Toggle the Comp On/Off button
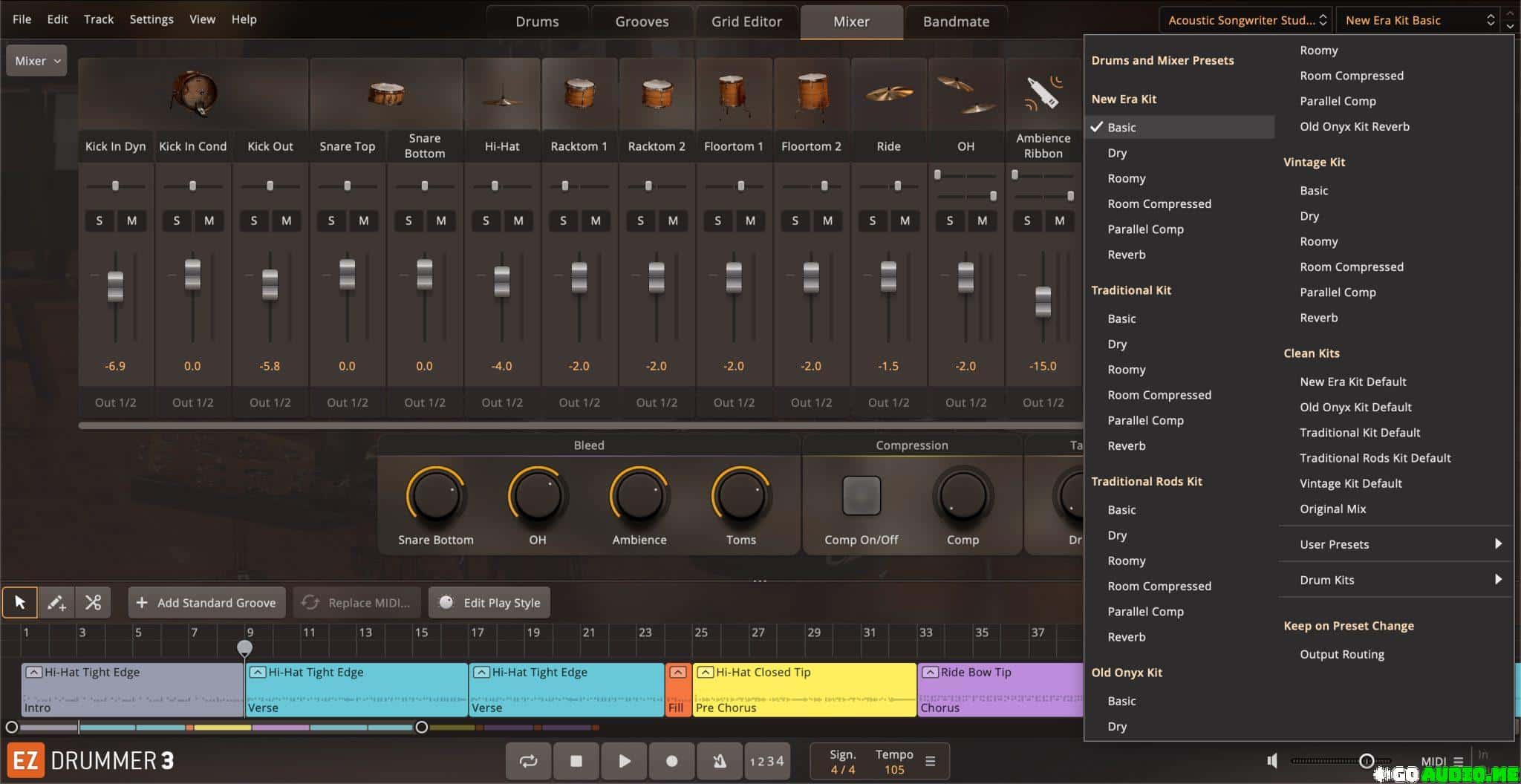The height and width of the screenshot is (784, 1521). tap(862, 495)
